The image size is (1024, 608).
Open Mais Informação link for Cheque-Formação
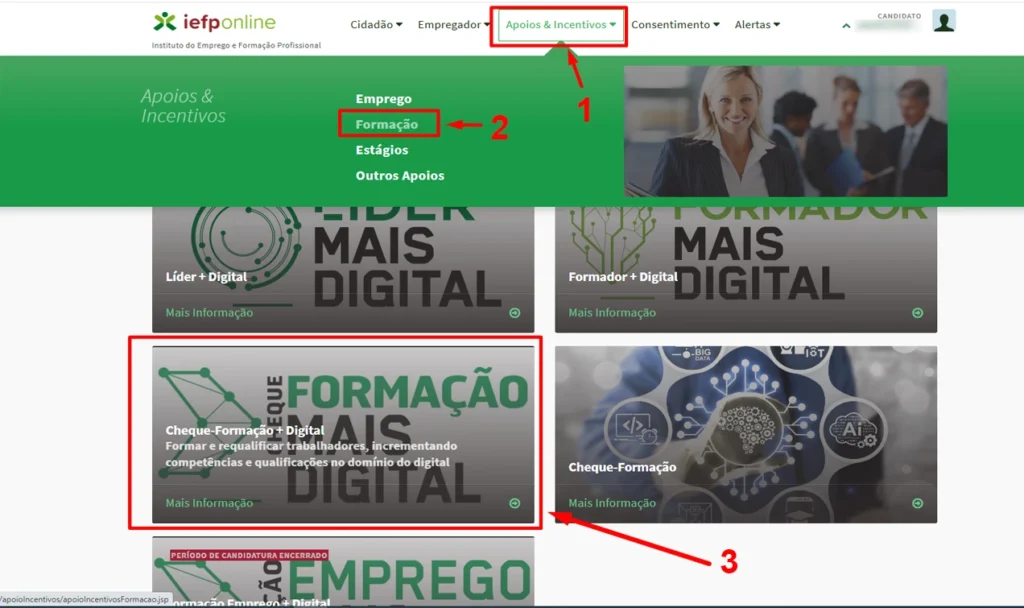coord(612,503)
